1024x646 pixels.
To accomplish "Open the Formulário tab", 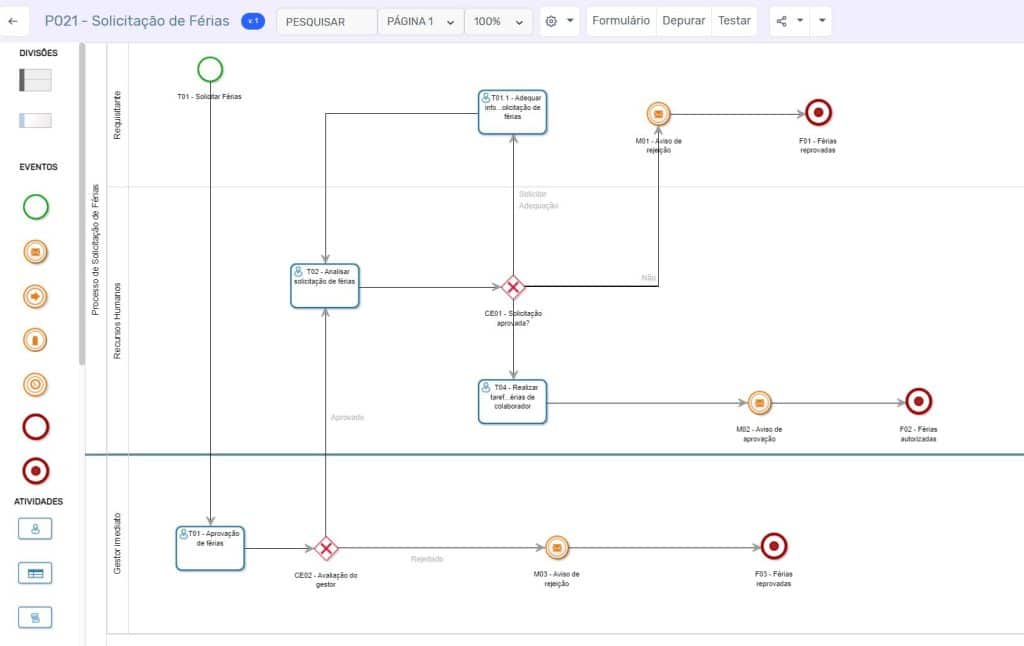I will coord(620,21).
